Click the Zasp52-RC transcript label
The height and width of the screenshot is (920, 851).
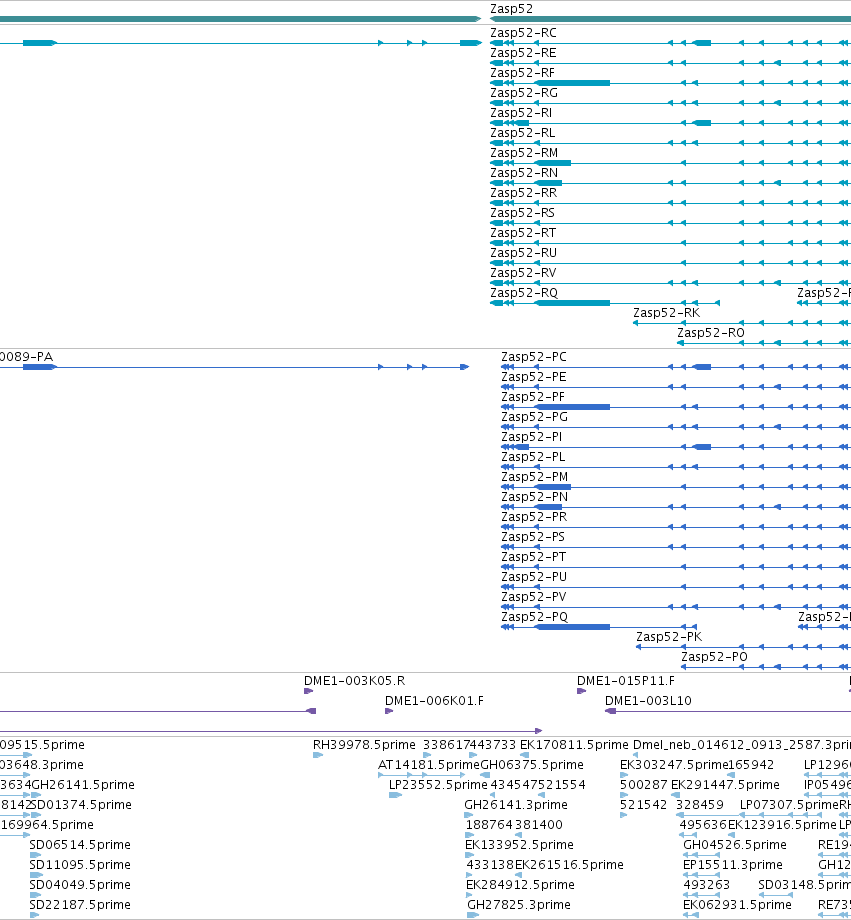(x=523, y=33)
